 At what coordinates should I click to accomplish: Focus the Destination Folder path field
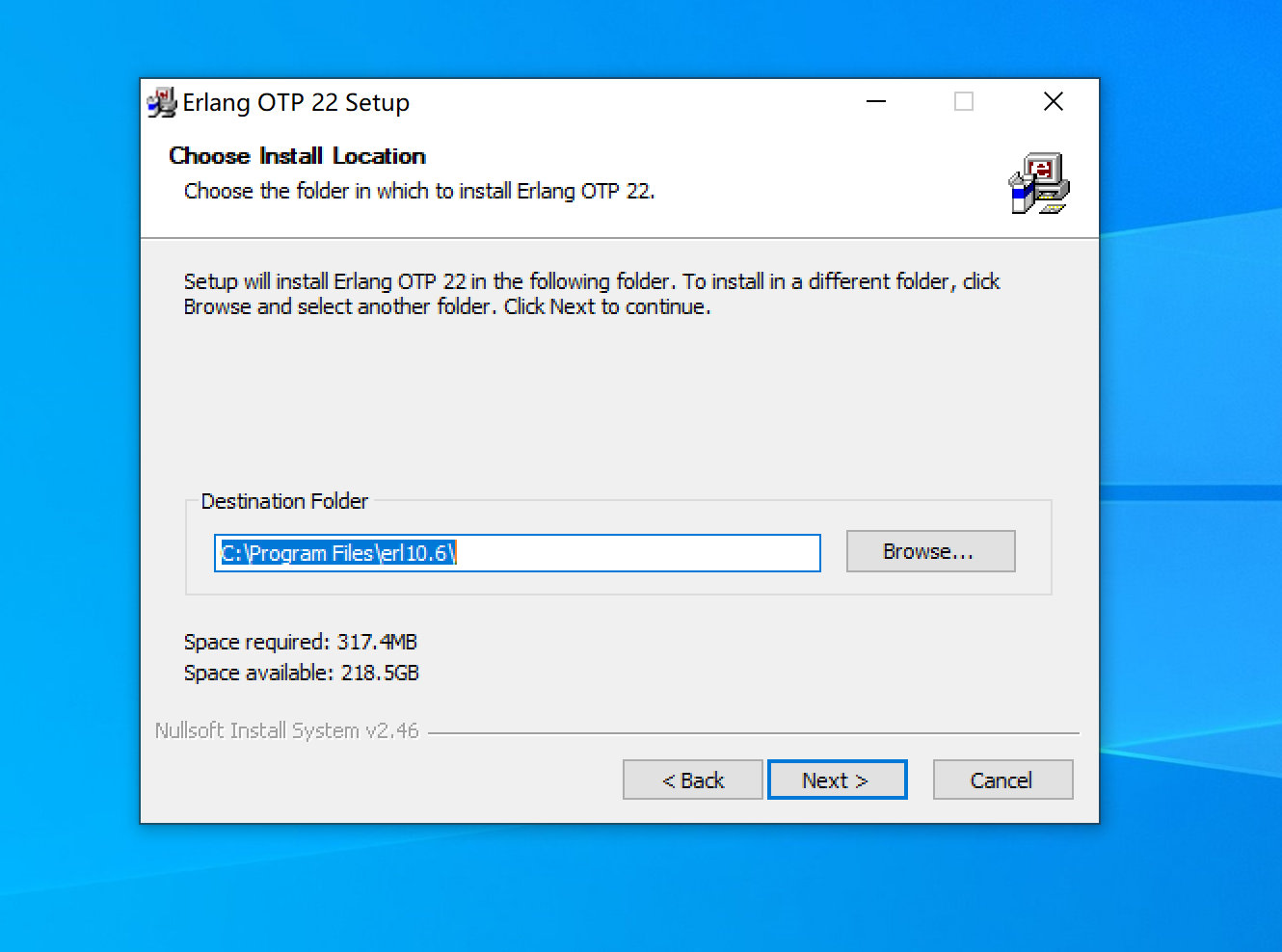tap(518, 553)
